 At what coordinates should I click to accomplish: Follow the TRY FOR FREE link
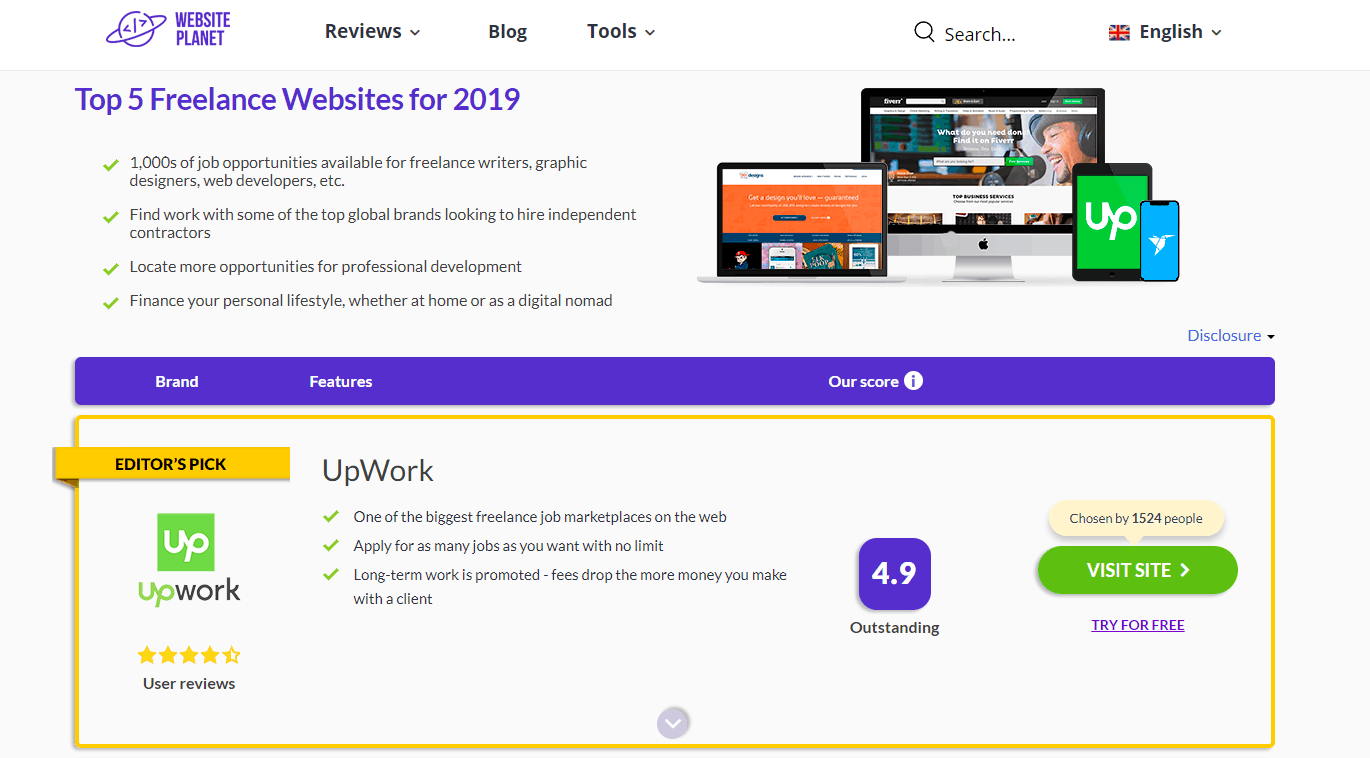tap(1138, 625)
